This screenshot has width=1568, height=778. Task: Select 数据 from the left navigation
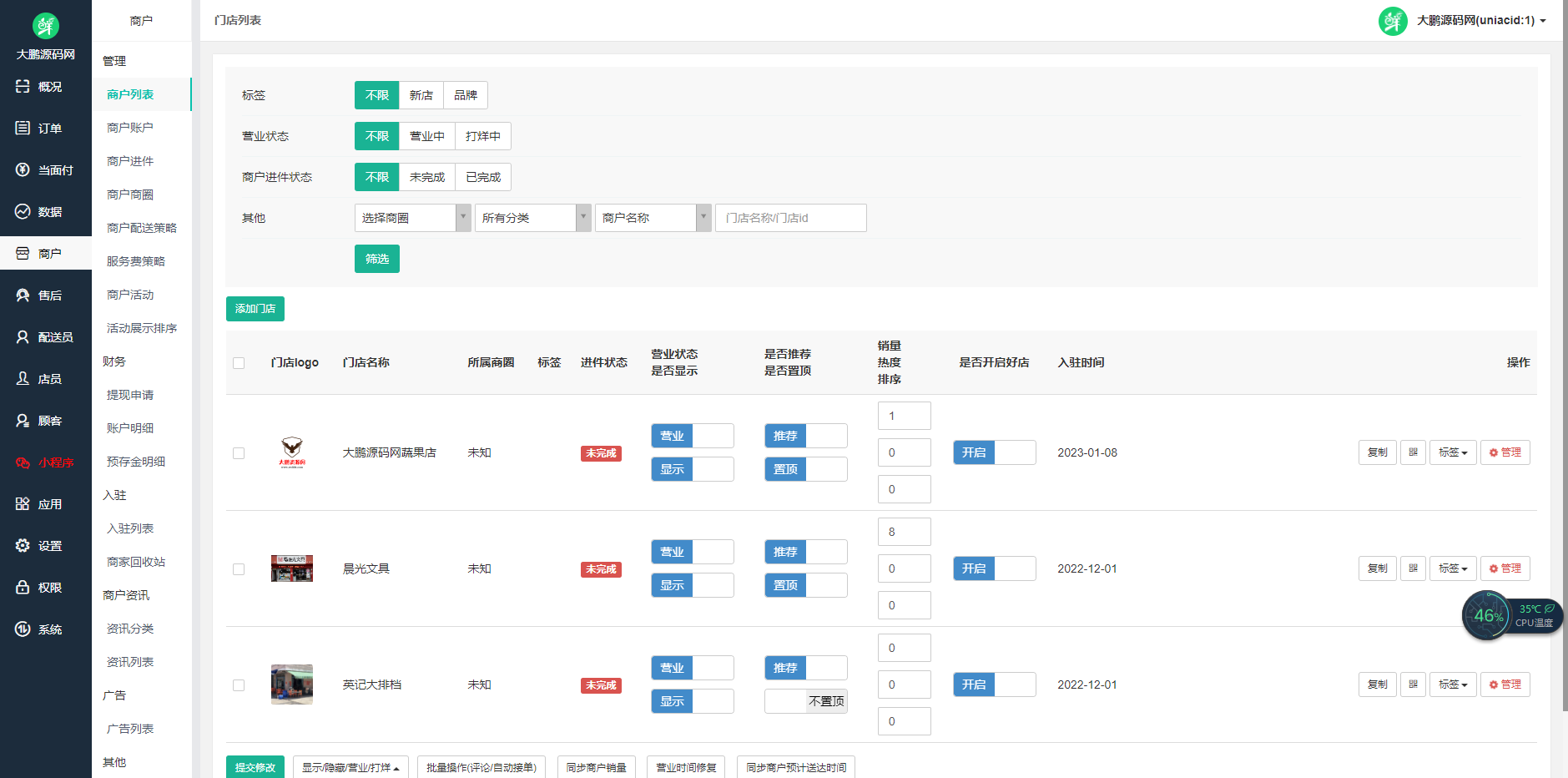coord(45,211)
